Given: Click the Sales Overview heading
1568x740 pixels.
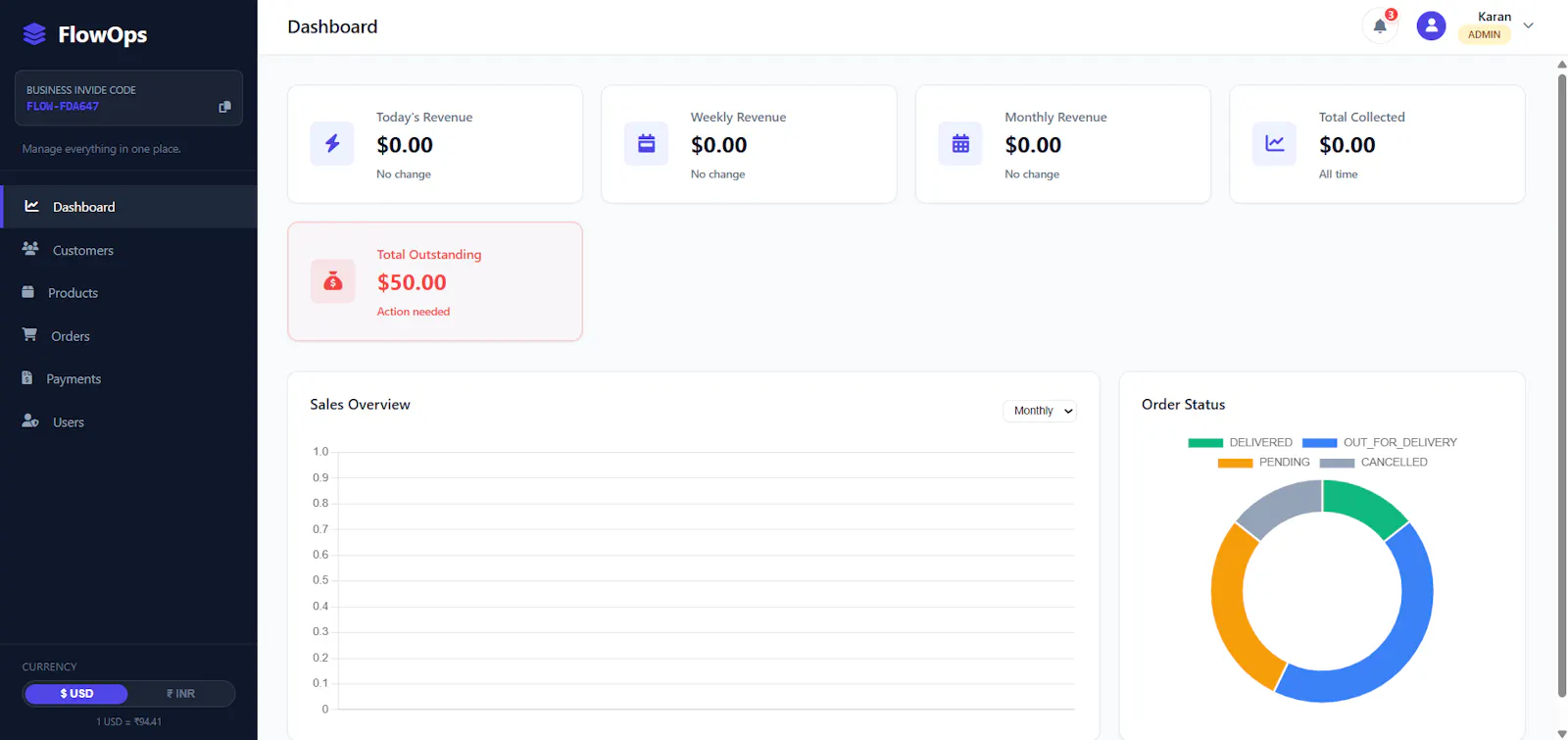Looking at the screenshot, I should (360, 405).
